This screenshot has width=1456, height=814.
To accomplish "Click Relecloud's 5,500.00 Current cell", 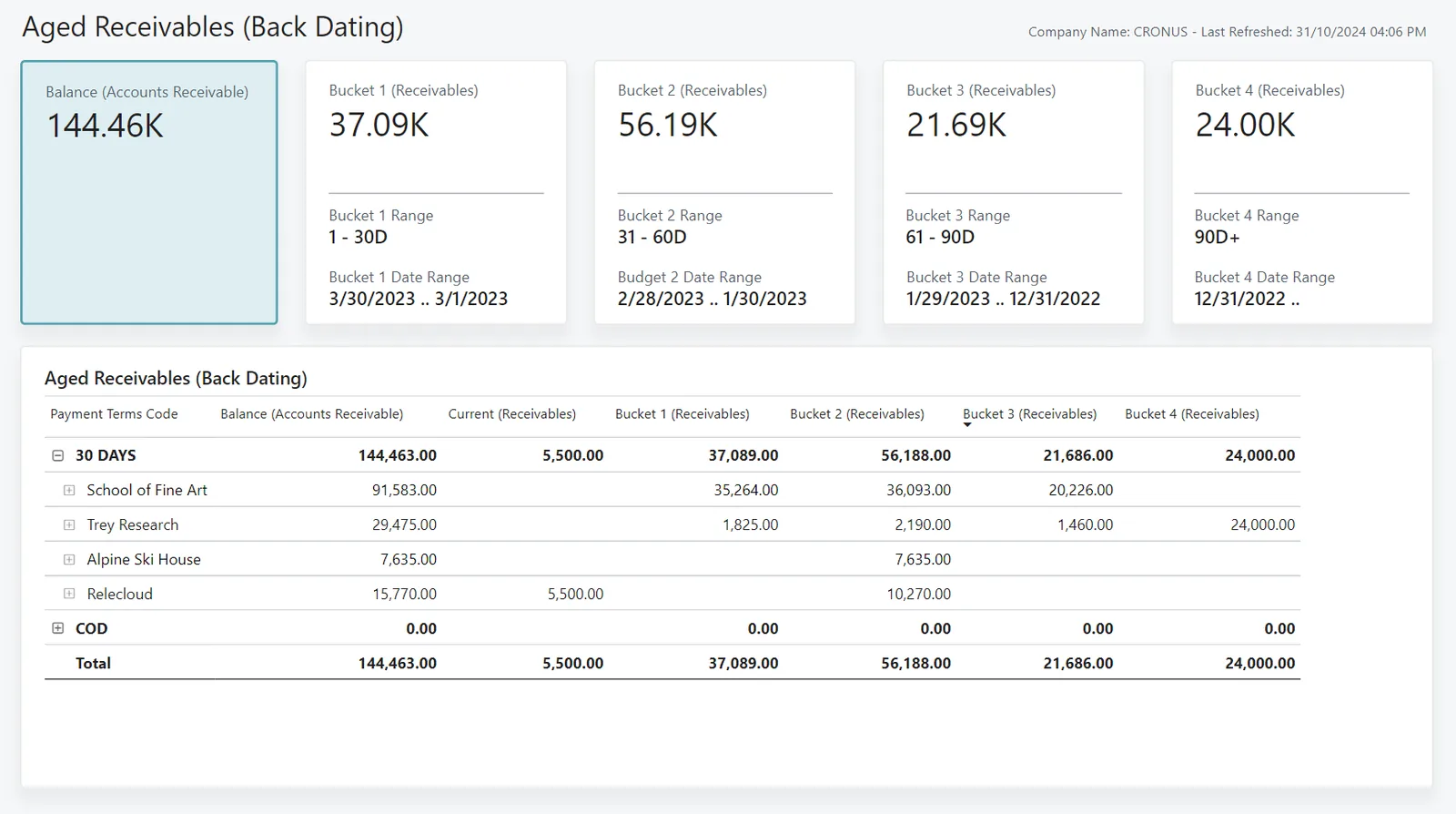I will (x=575, y=594).
